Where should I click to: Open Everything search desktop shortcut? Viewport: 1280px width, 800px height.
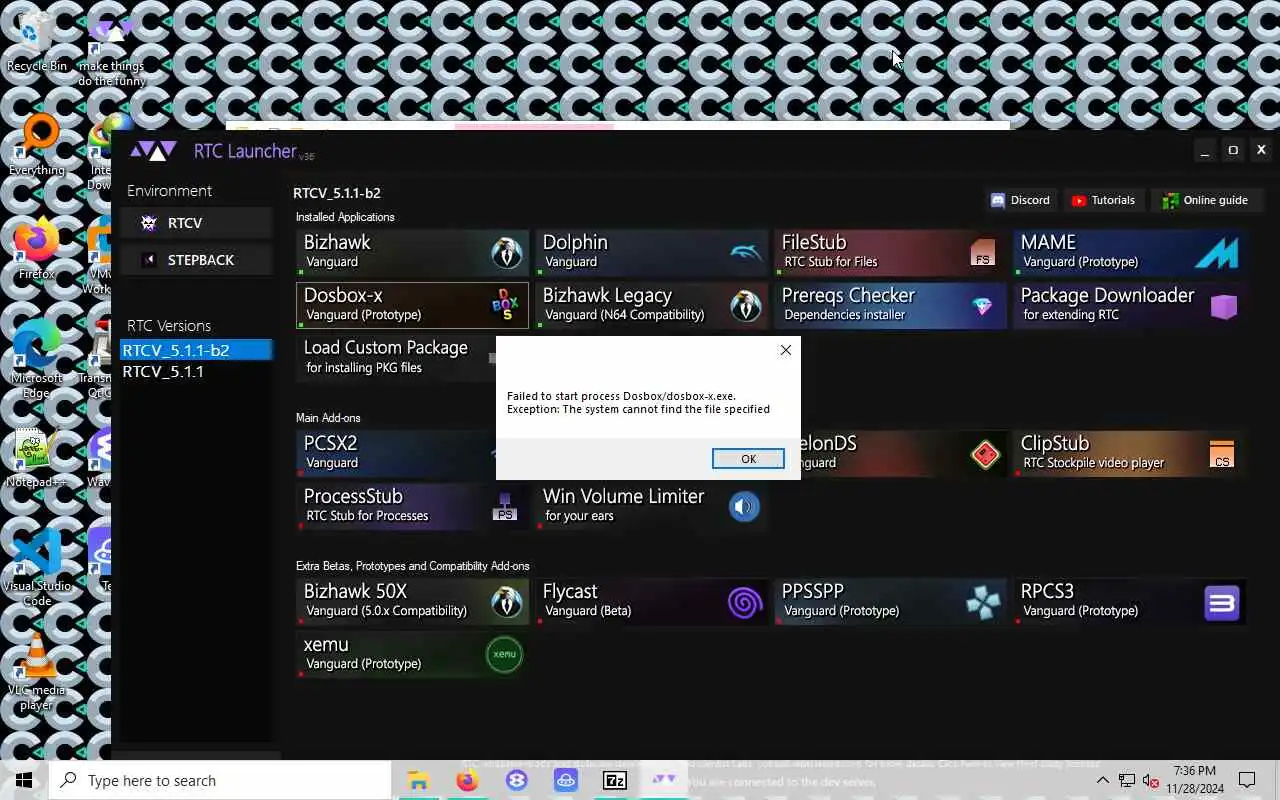(37, 145)
